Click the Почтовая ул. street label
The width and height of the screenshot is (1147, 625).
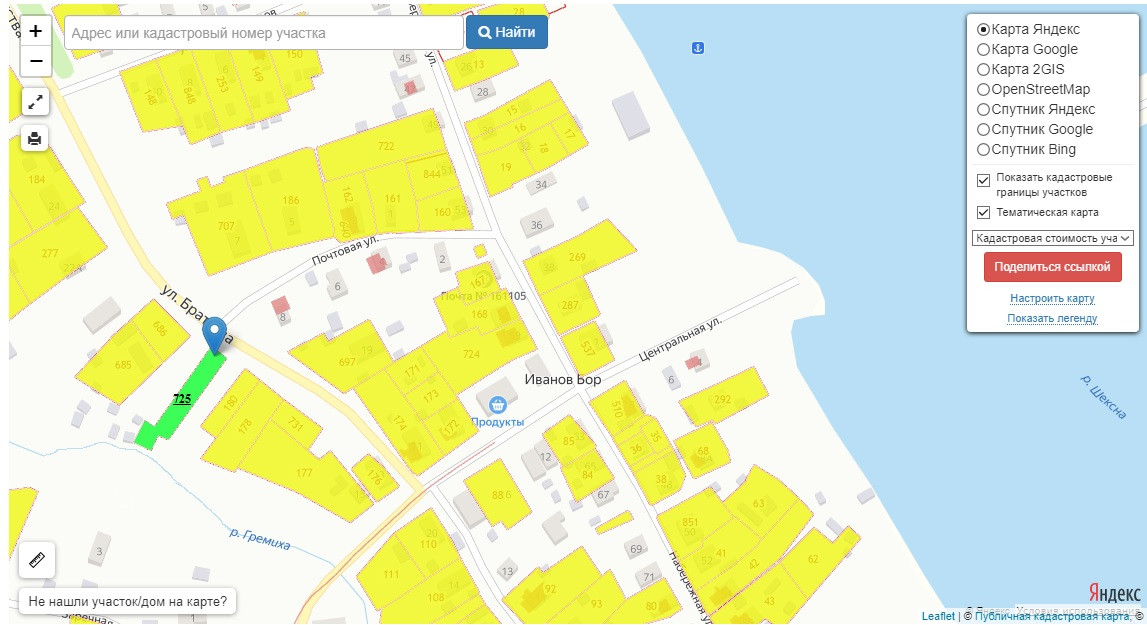click(x=345, y=250)
